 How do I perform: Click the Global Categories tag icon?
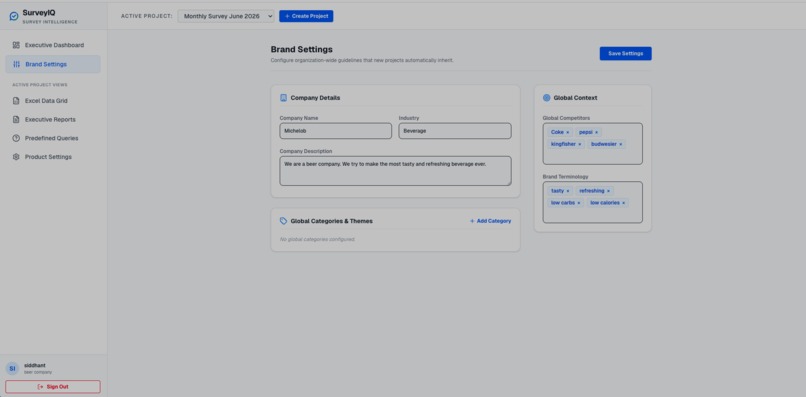pos(283,221)
